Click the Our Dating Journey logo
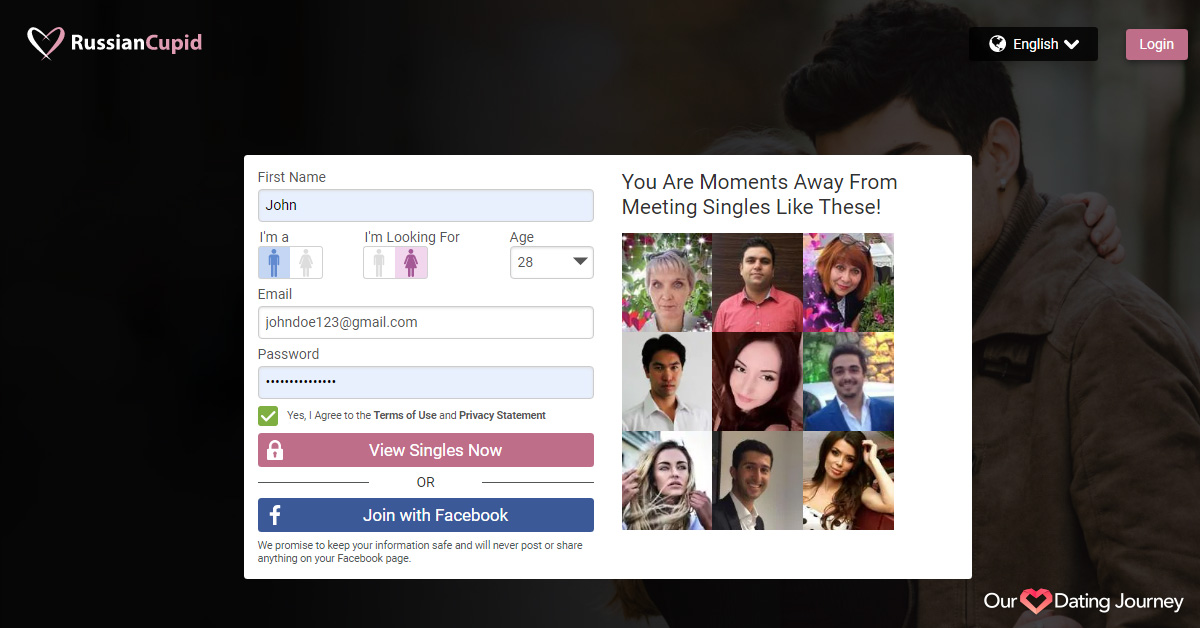Viewport: 1200px width, 628px height. click(1084, 601)
